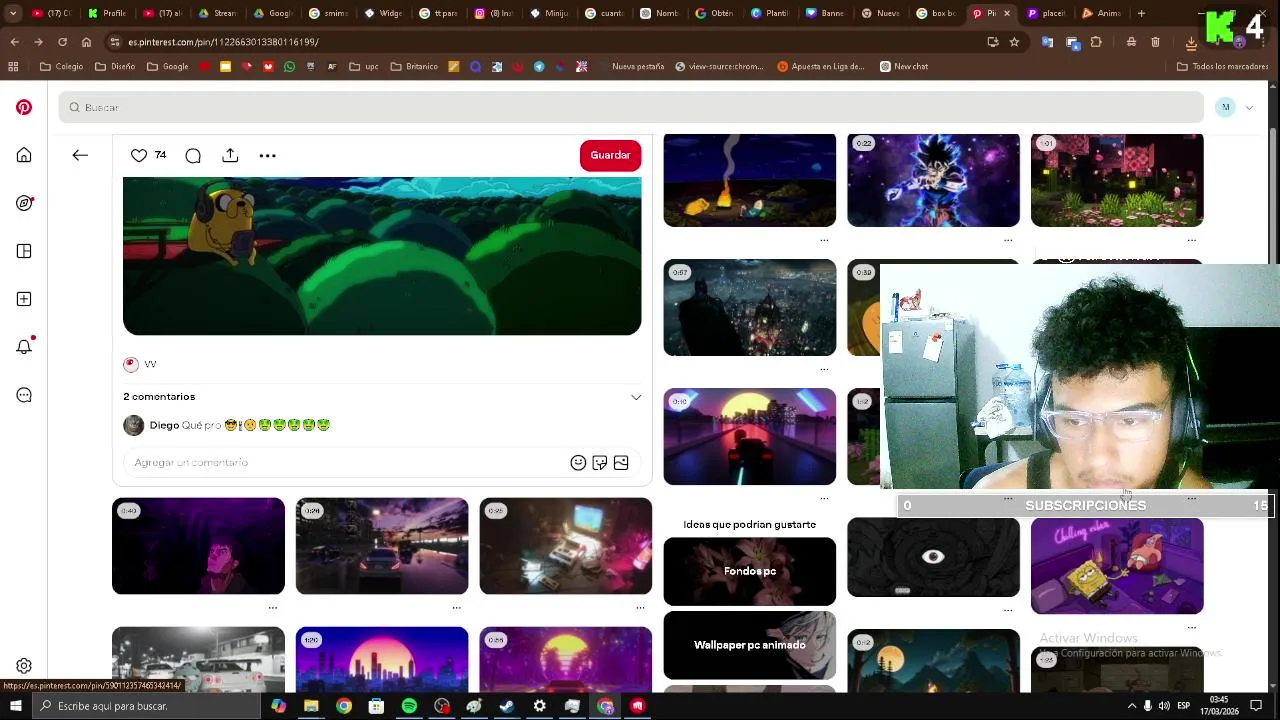Image resolution: width=1280 pixels, height=720 pixels.
Task: Click the Pinterest logo in the sidebar
Action: pos(24,107)
